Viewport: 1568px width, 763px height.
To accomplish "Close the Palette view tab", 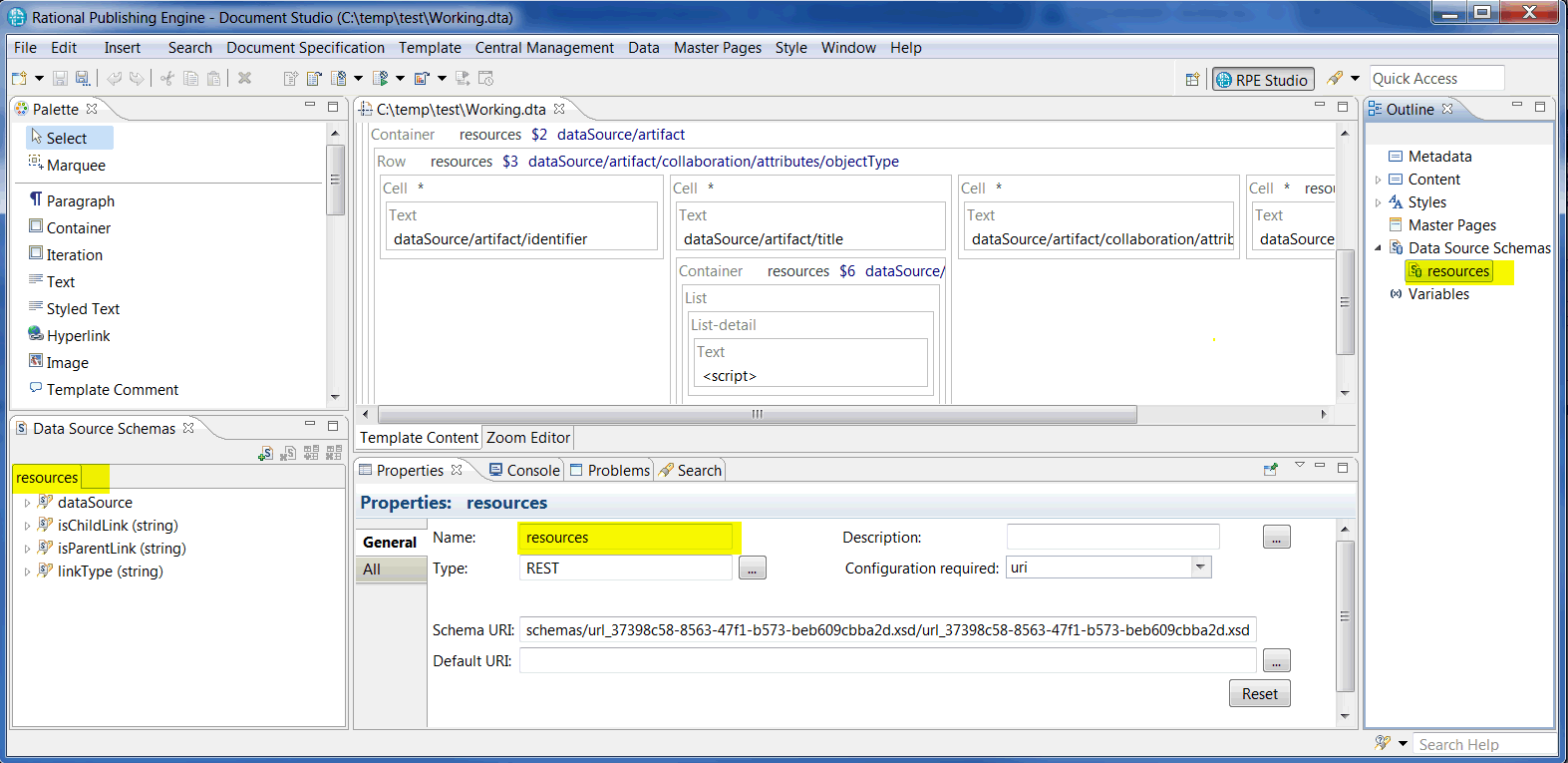I will click(x=92, y=109).
